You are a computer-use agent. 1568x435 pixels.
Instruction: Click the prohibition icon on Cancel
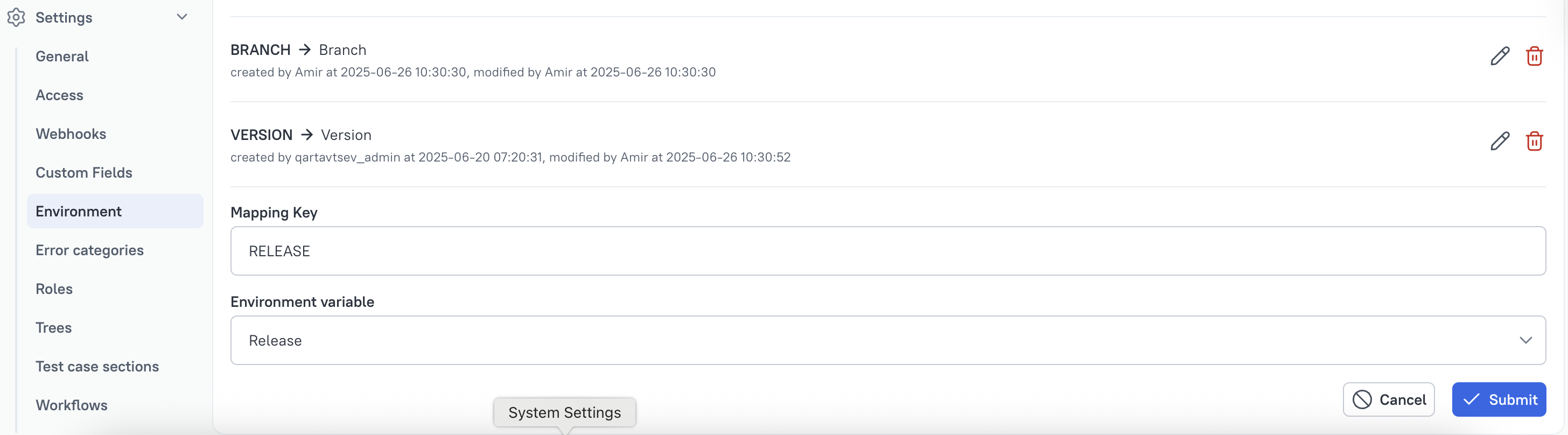pyautogui.click(x=1362, y=399)
